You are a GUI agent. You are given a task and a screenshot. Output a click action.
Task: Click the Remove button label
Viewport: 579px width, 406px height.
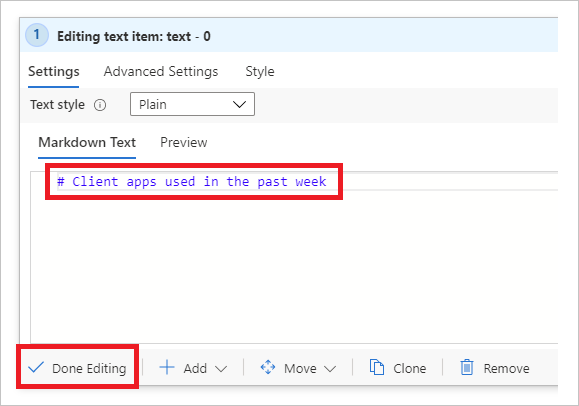tap(507, 368)
